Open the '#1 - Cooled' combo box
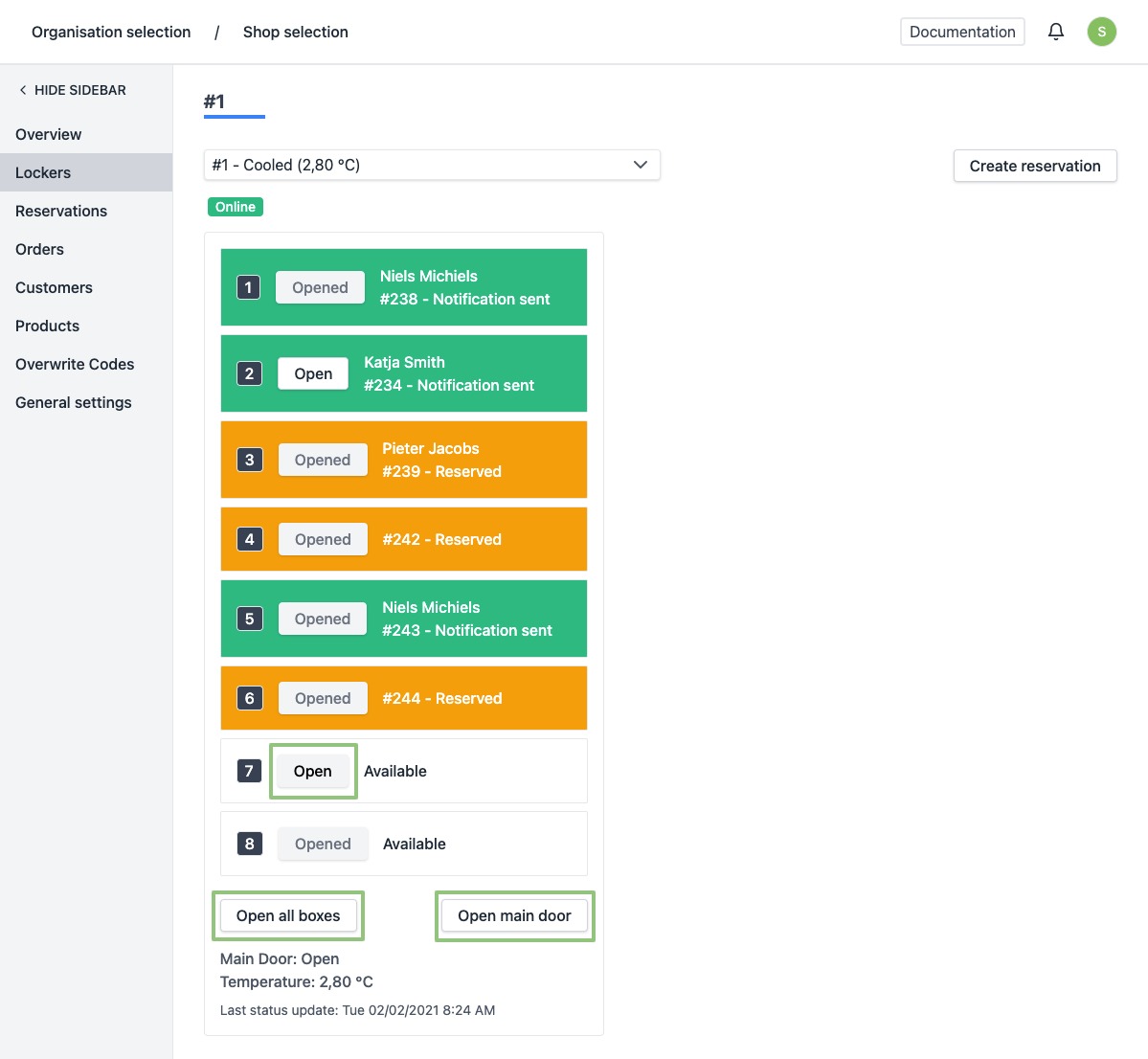 [x=421, y=165]
